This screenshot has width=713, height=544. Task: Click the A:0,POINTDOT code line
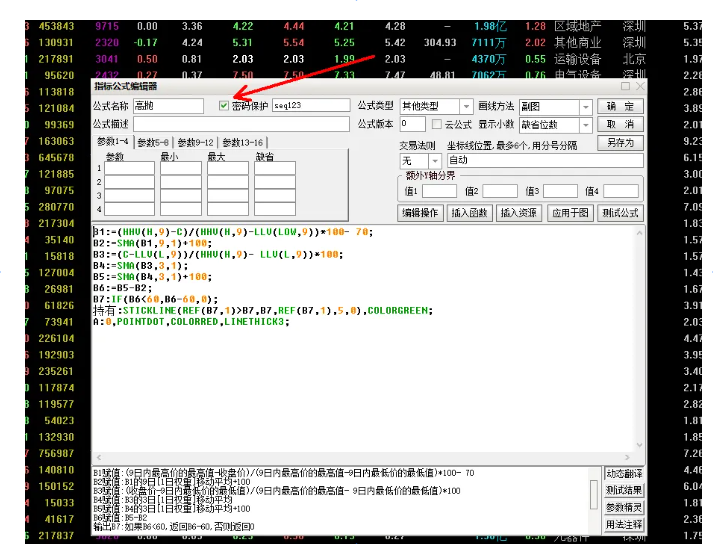coord(191,322)
